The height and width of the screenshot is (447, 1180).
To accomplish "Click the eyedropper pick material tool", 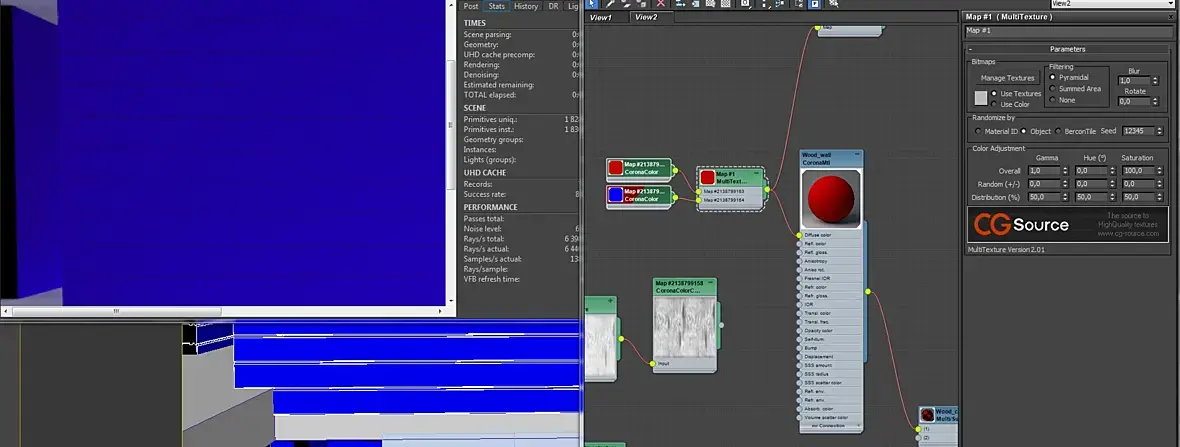I will coord(609,4).
